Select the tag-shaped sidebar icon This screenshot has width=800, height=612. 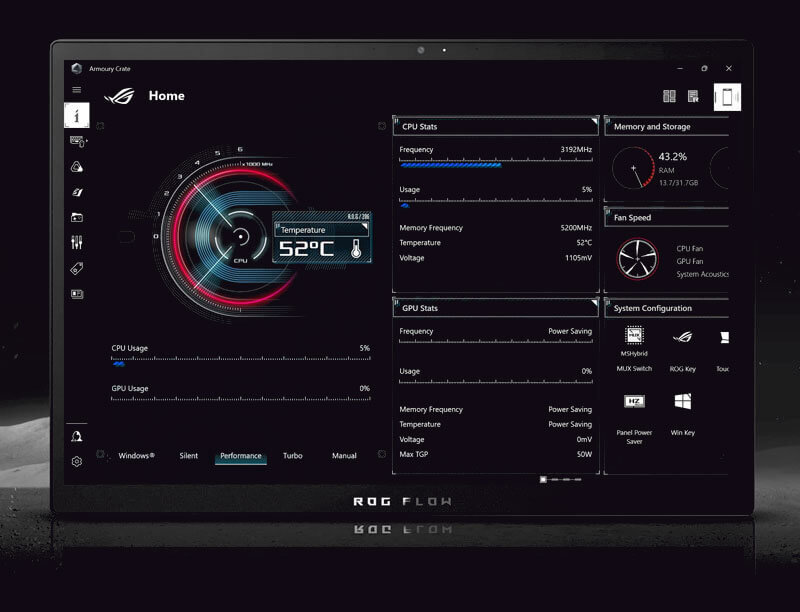pos(78,267)
